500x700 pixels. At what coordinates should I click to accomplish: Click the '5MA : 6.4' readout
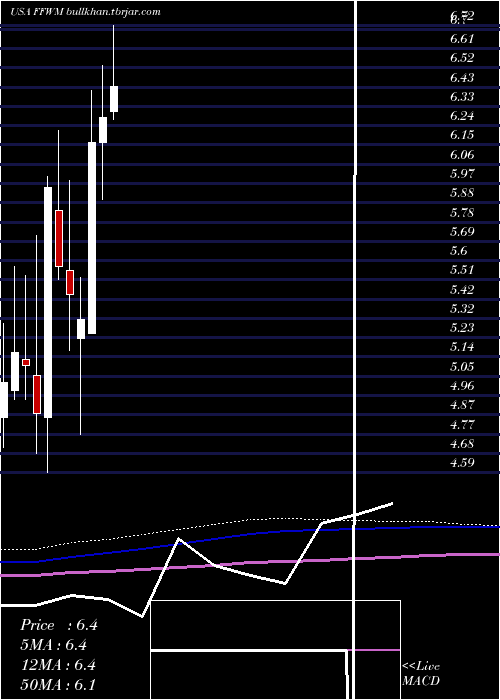pos(54,645)
